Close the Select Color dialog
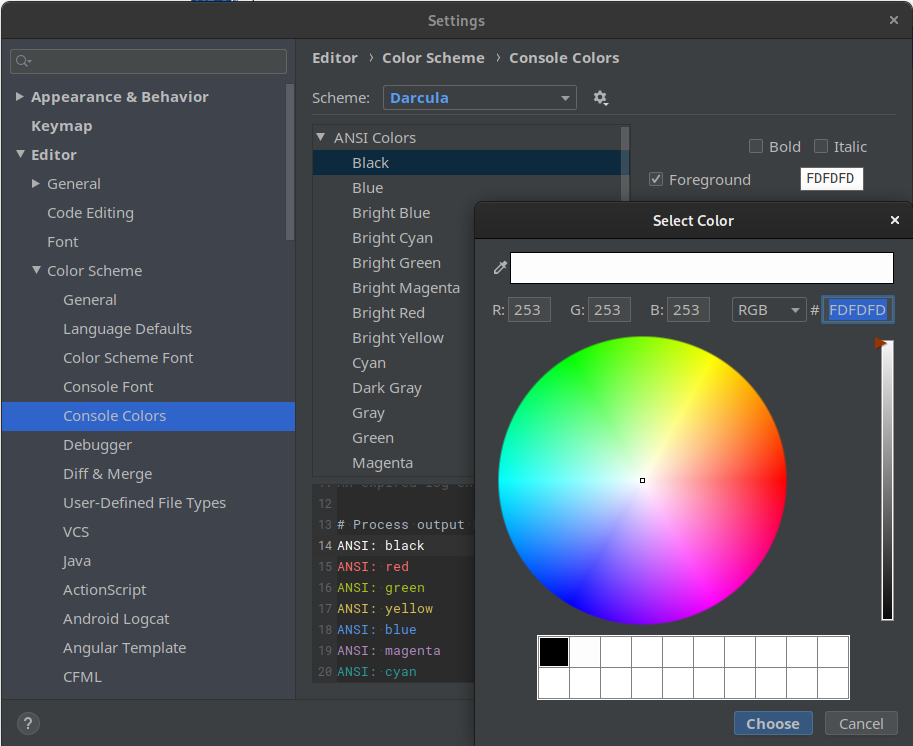Image resolution: width=913 pixels, height=746 pixels. pos(894,220)
